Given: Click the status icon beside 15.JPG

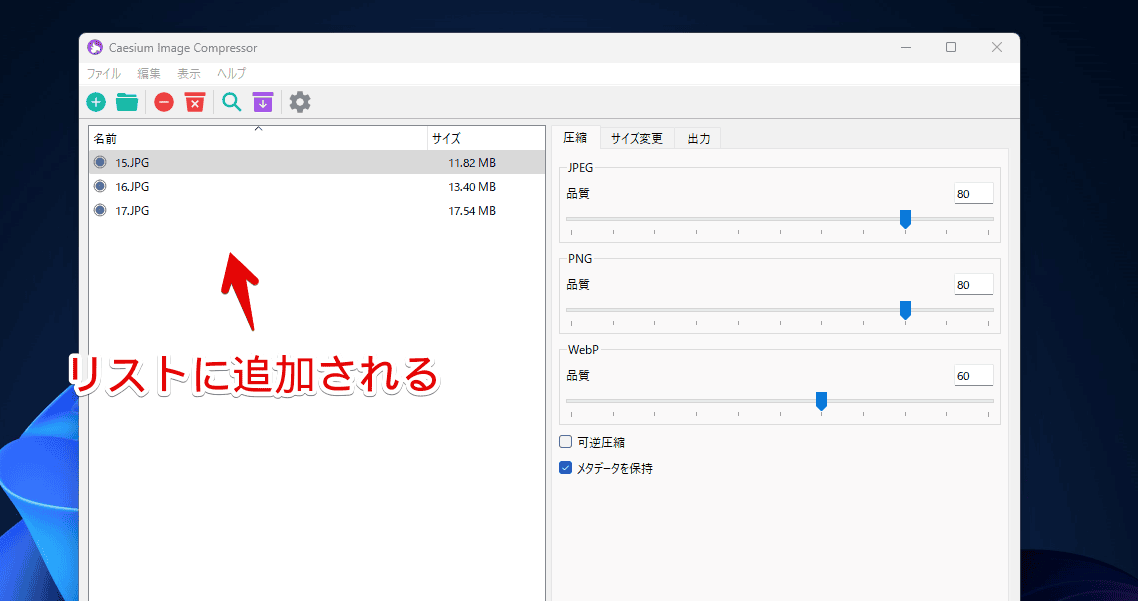Looking at the screenshot, I should (100, 163).
